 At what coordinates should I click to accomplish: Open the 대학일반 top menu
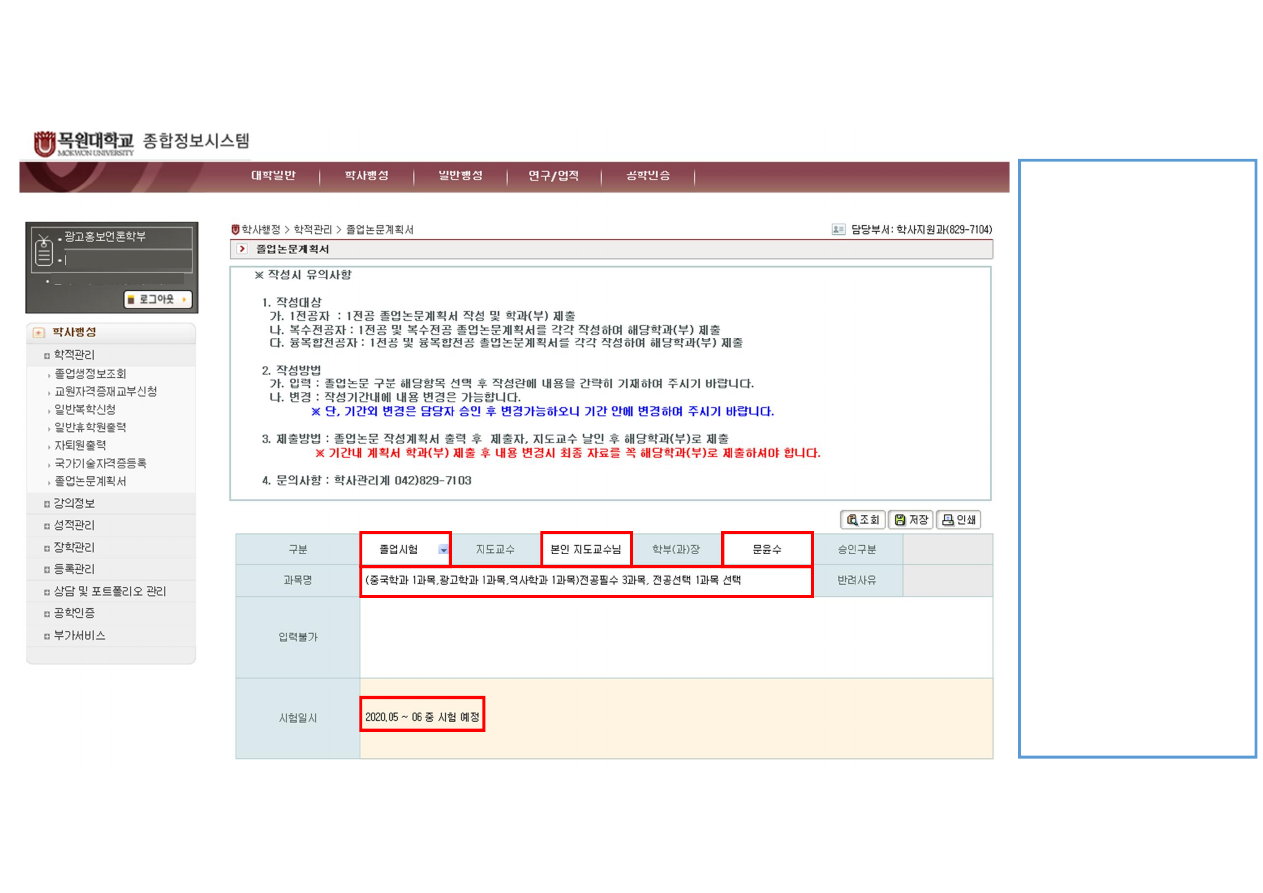[x=273, y=176]
